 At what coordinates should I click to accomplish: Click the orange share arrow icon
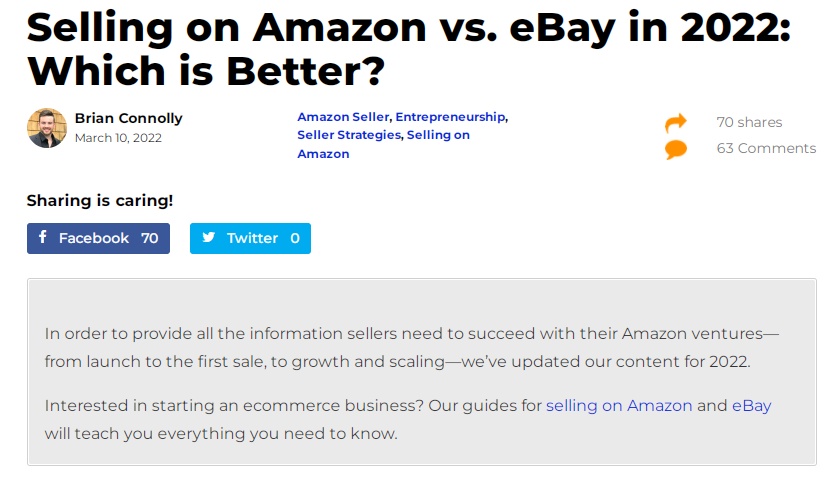pos(675,123)
